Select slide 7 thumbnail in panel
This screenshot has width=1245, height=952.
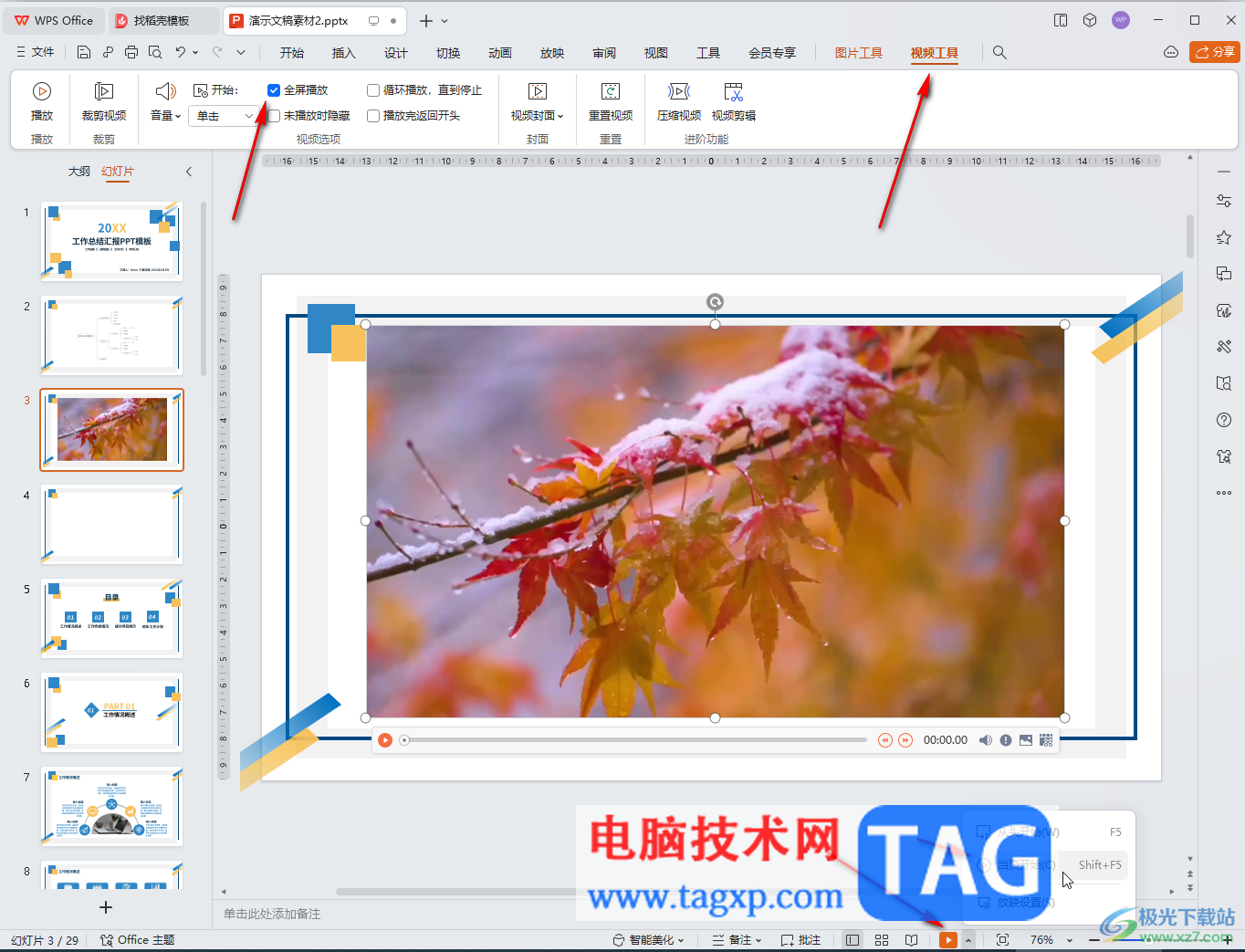point(111,806)
